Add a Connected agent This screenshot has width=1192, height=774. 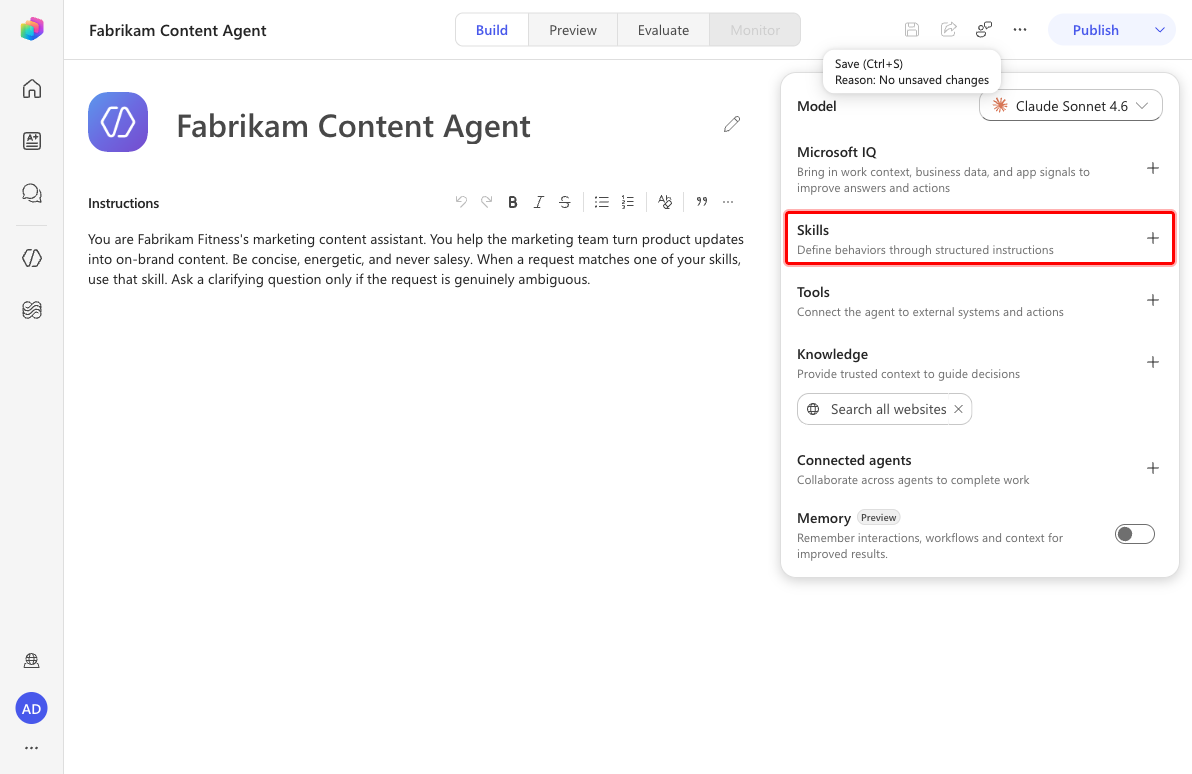pyautogui.click(x=1152, y=468)
